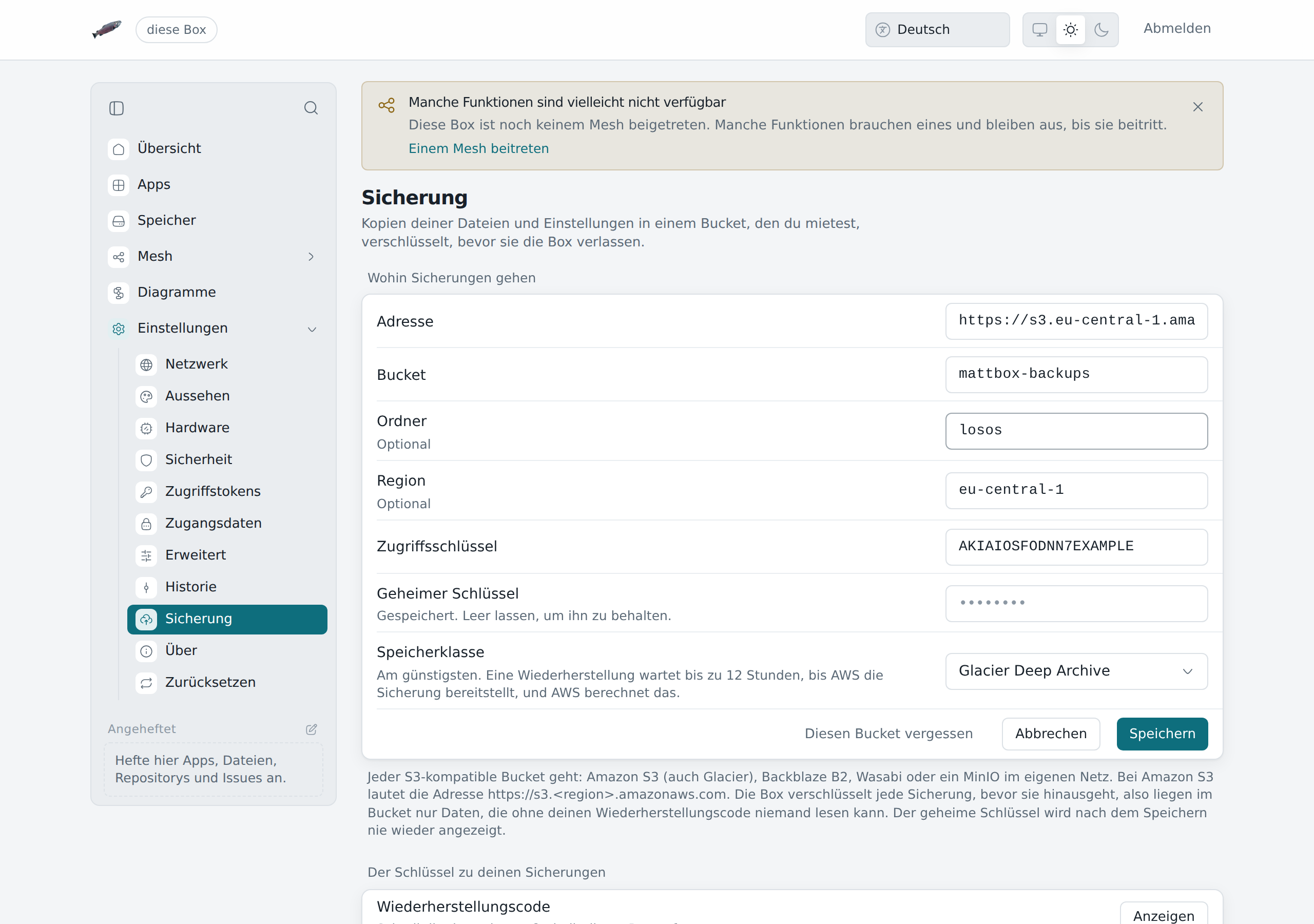Collapse the sidebar panel icon
1314x924 pixels.
116,108
